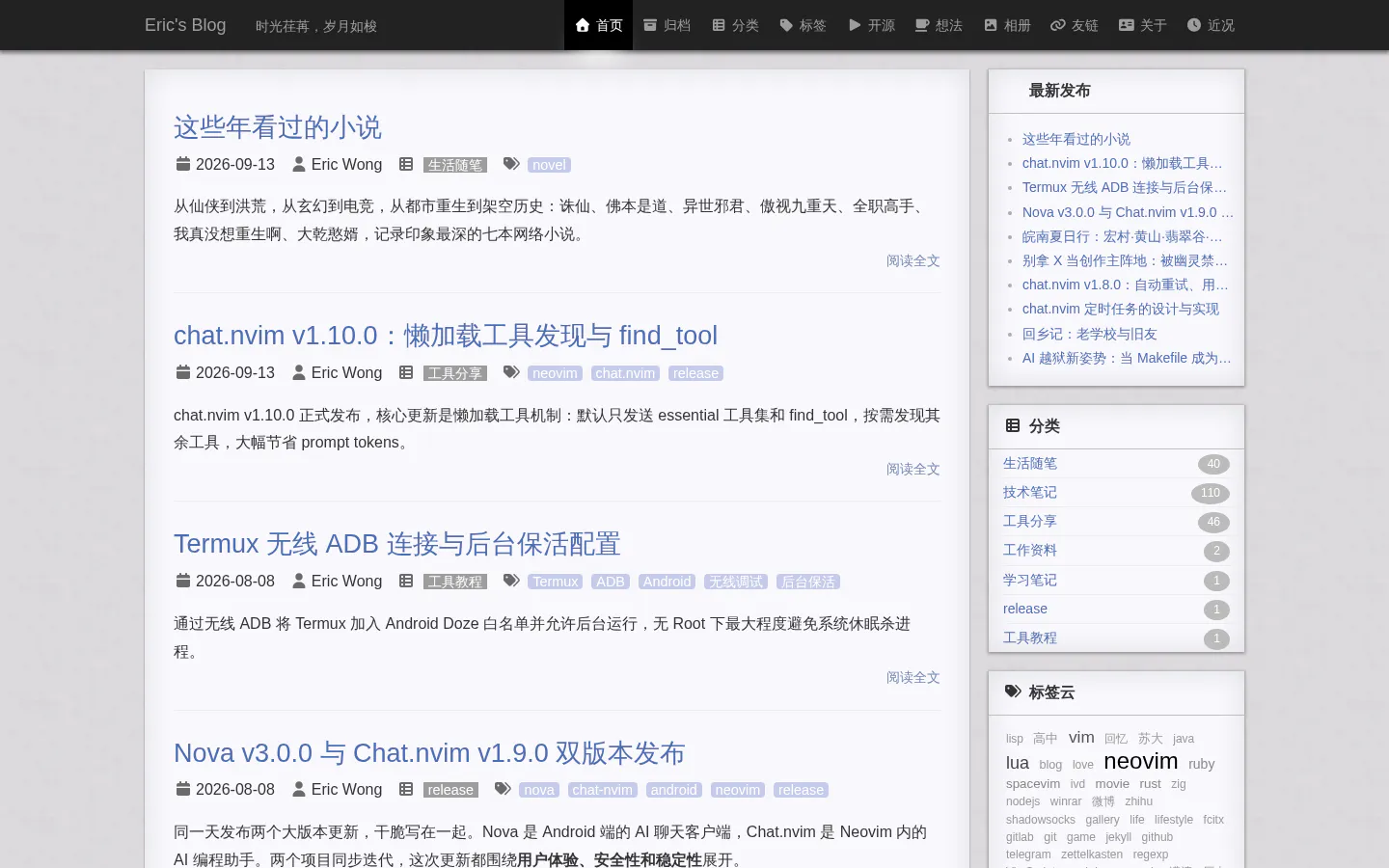Click the tags icon before the novel tag

coord(512,164)
